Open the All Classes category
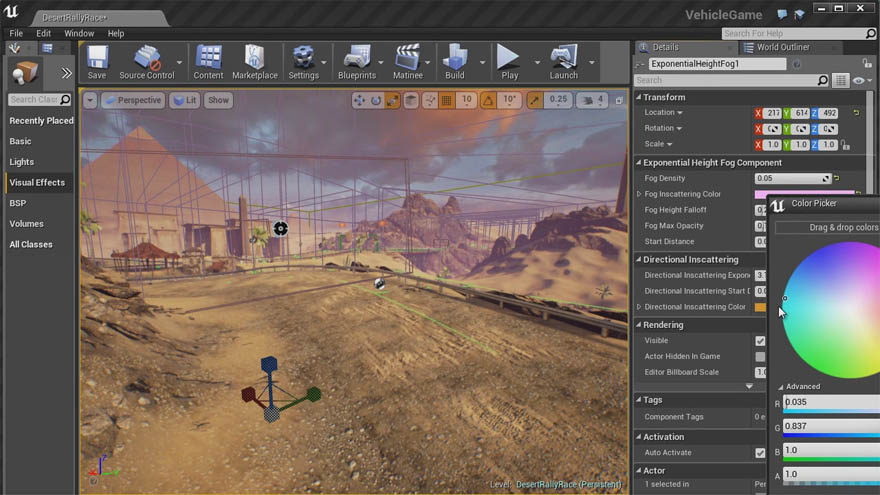The image size is (880, 495). [31, 244]
